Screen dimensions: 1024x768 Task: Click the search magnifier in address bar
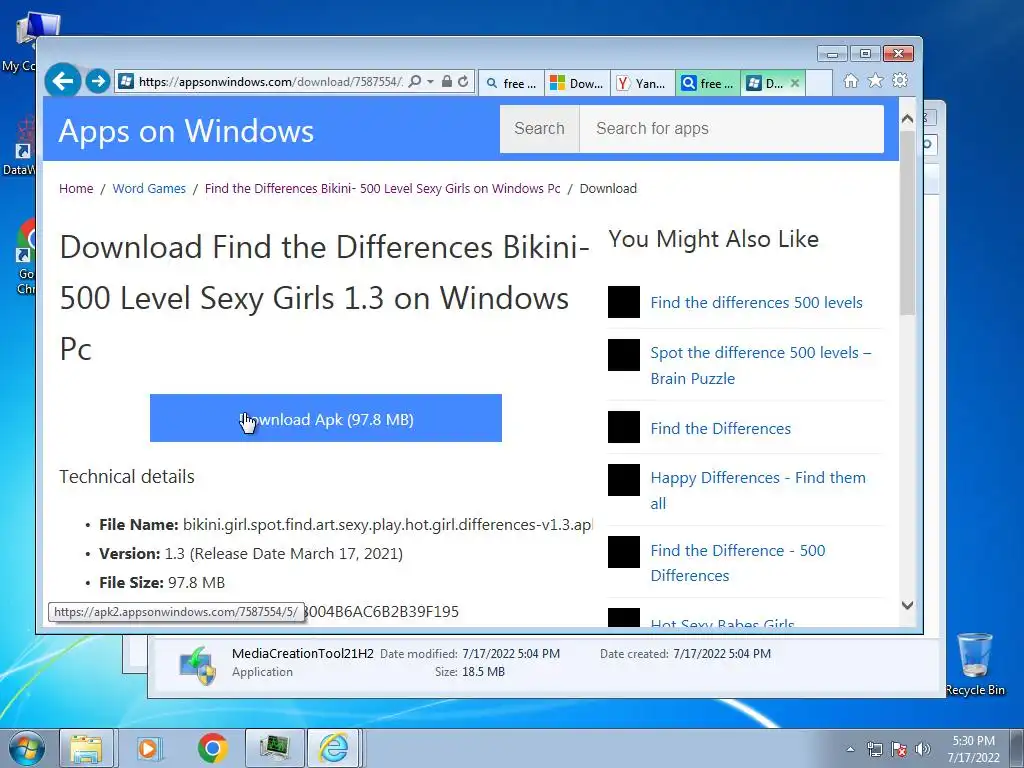(x=415, y=82)
